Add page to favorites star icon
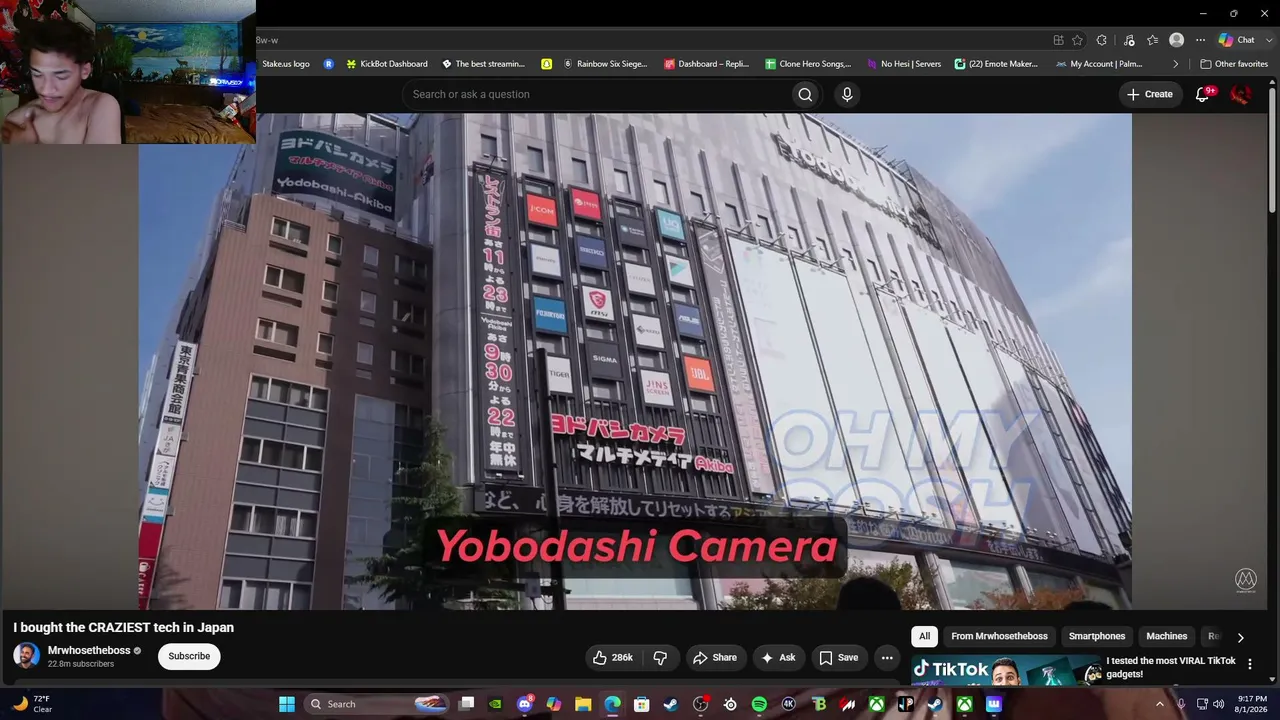This screenshot has height=720, width=1280. point(1077,40)
